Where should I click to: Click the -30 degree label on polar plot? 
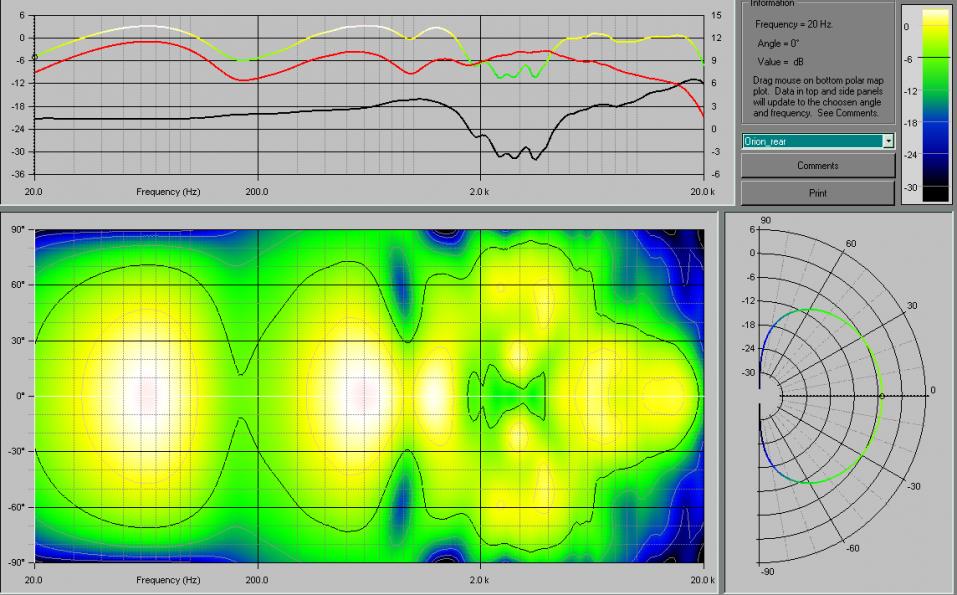coord(913,486)
